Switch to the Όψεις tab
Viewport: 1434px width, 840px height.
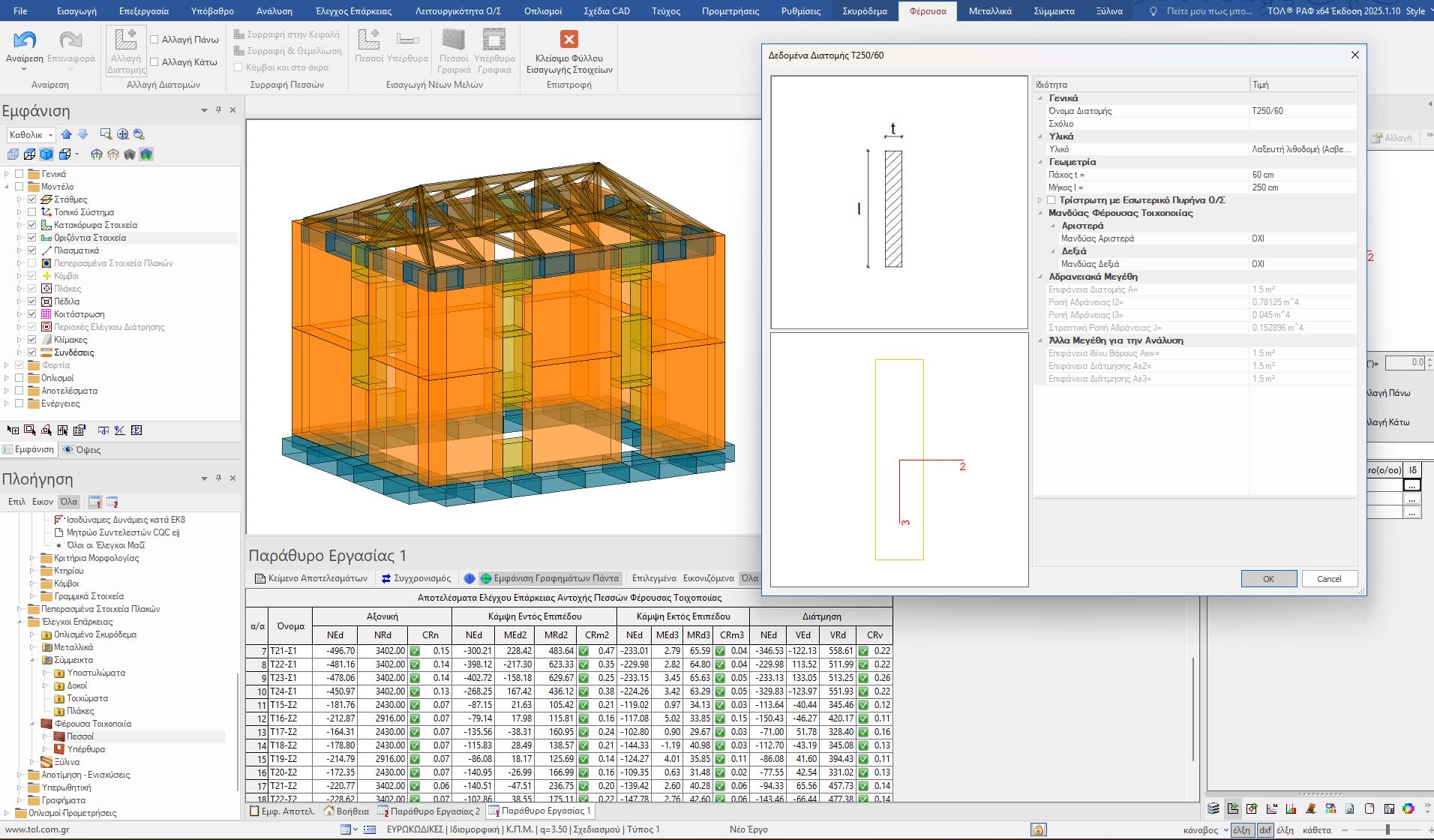pos(82,450)
